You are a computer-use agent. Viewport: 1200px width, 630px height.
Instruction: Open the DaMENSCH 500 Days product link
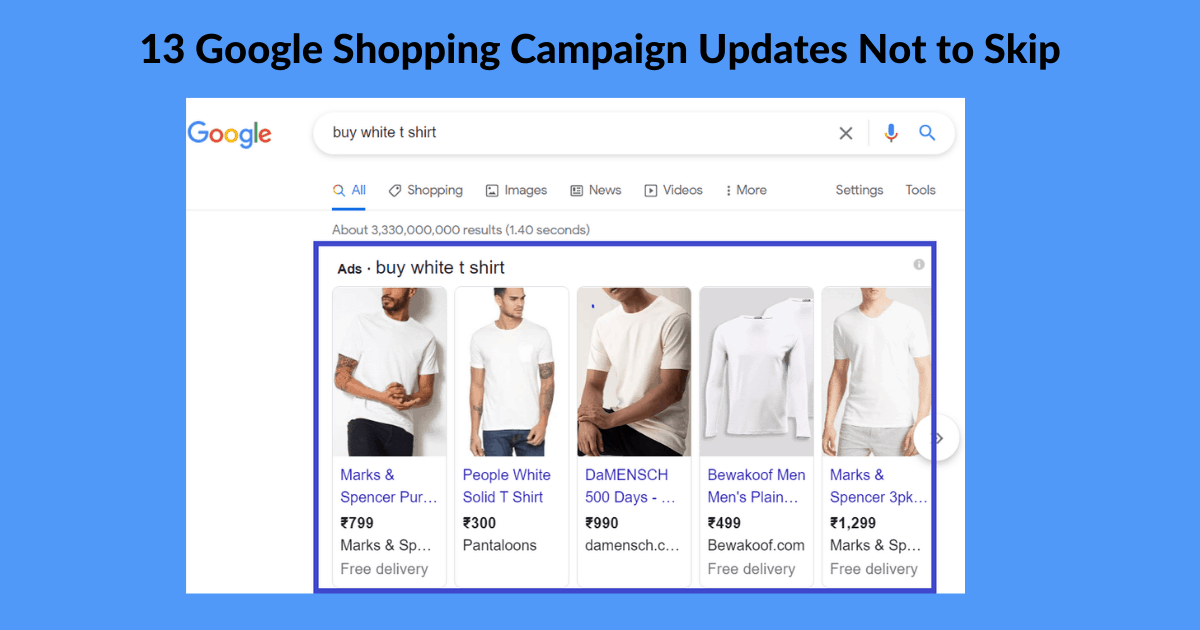click(x=631, y=486)
